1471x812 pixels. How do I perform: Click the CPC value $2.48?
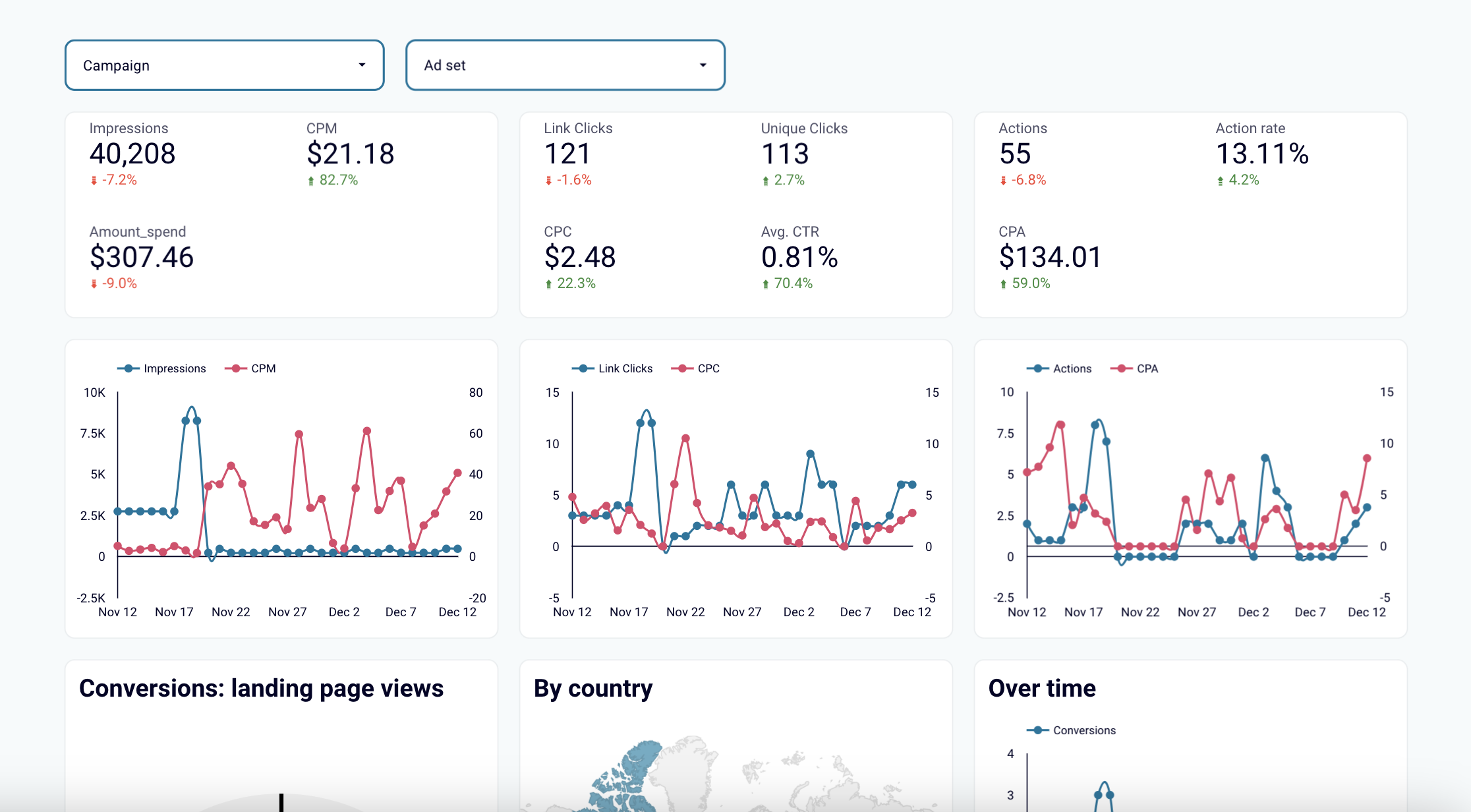(x=580, y=257)
